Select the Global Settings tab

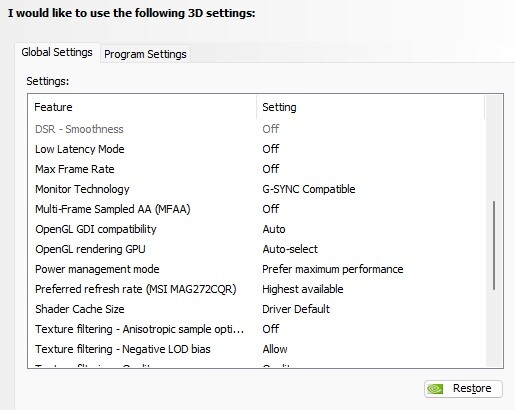point(57,52)
